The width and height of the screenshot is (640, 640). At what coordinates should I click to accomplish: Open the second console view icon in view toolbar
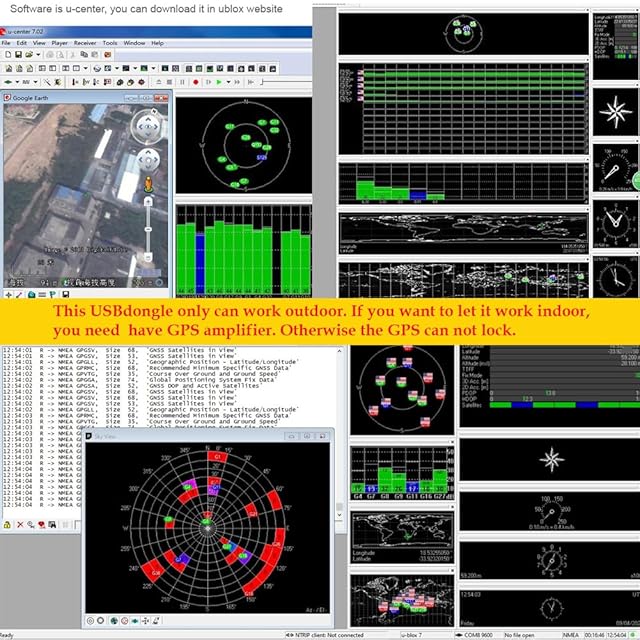(x=18, y=68)
